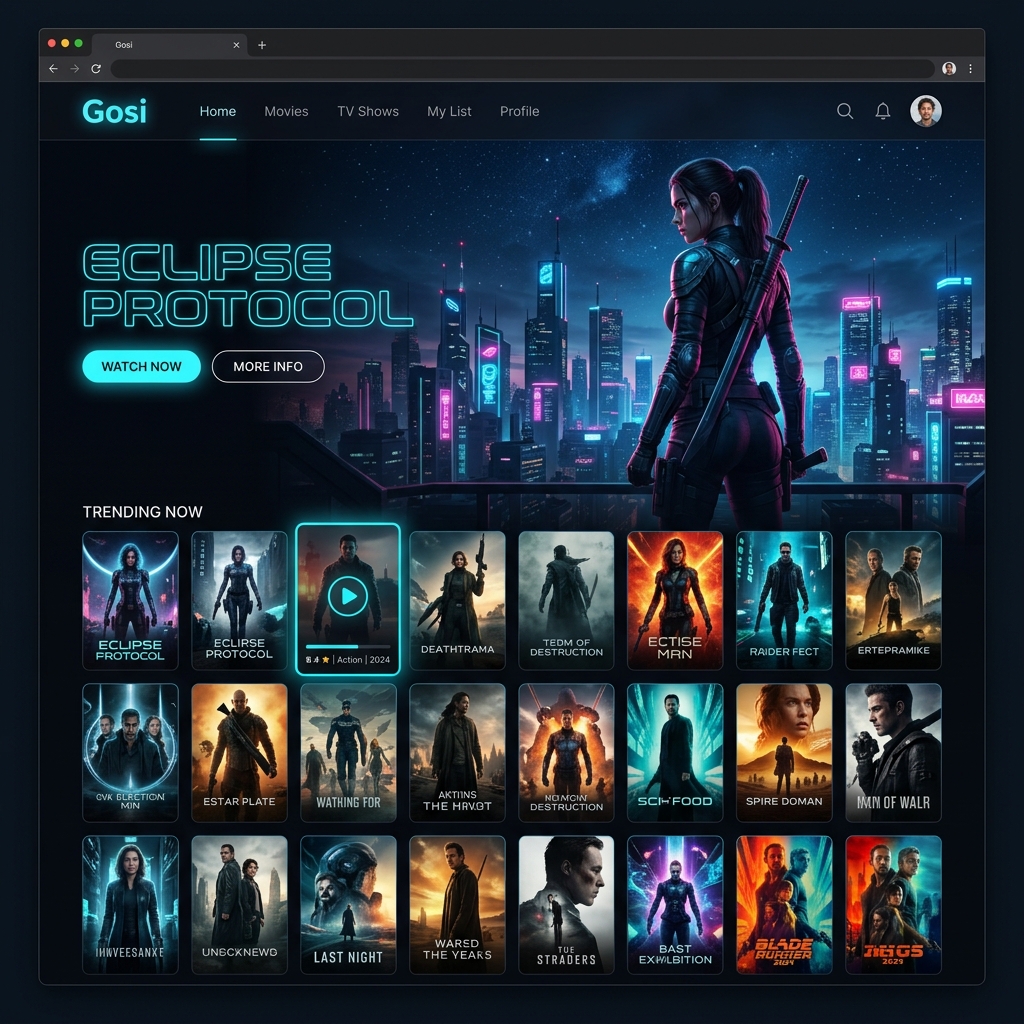Open the NOMCIN DESTRUCTION poster

(566, 753)
